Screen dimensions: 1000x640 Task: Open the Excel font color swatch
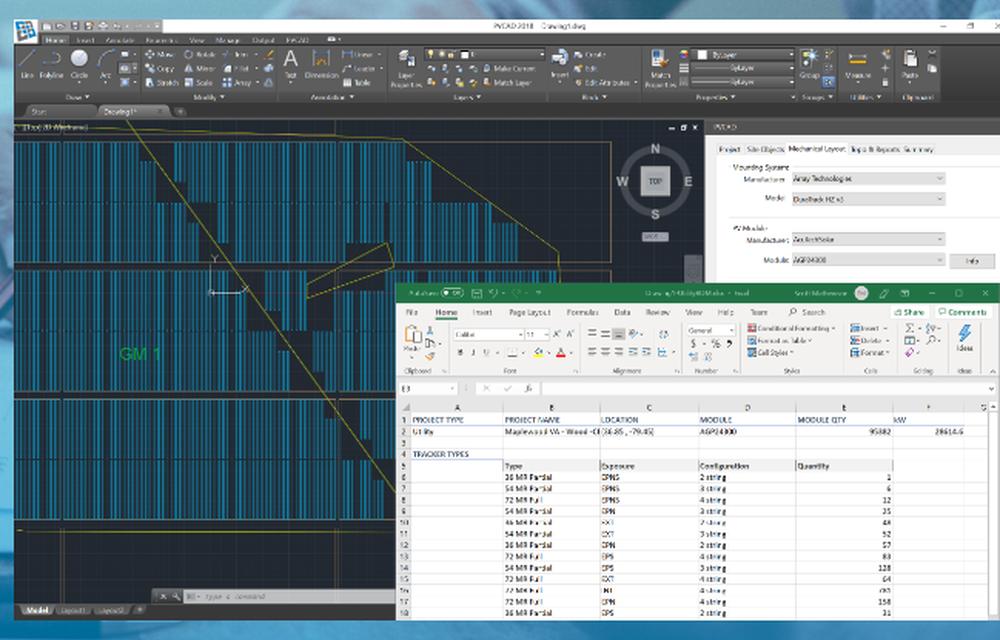tap(561, 353)
